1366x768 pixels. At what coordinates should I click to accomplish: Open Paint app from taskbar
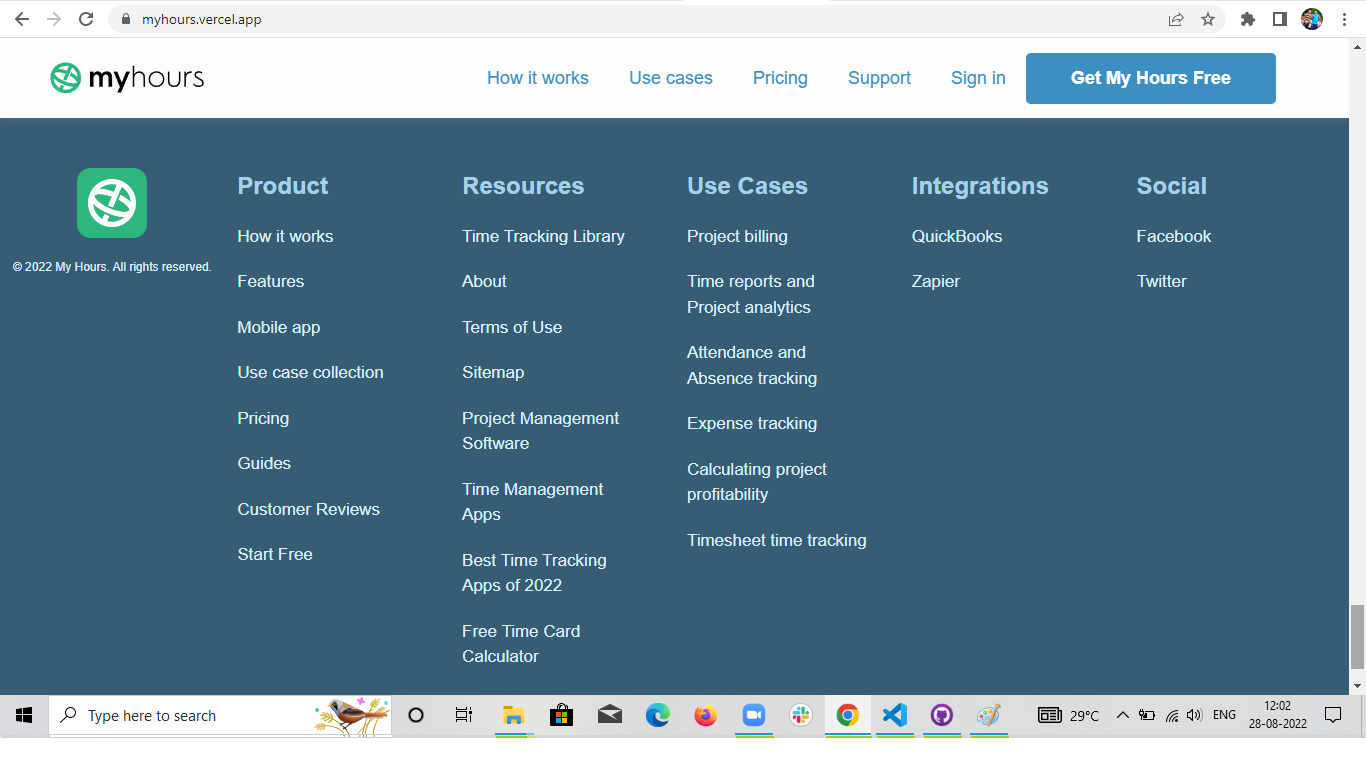tap(988, 715)
